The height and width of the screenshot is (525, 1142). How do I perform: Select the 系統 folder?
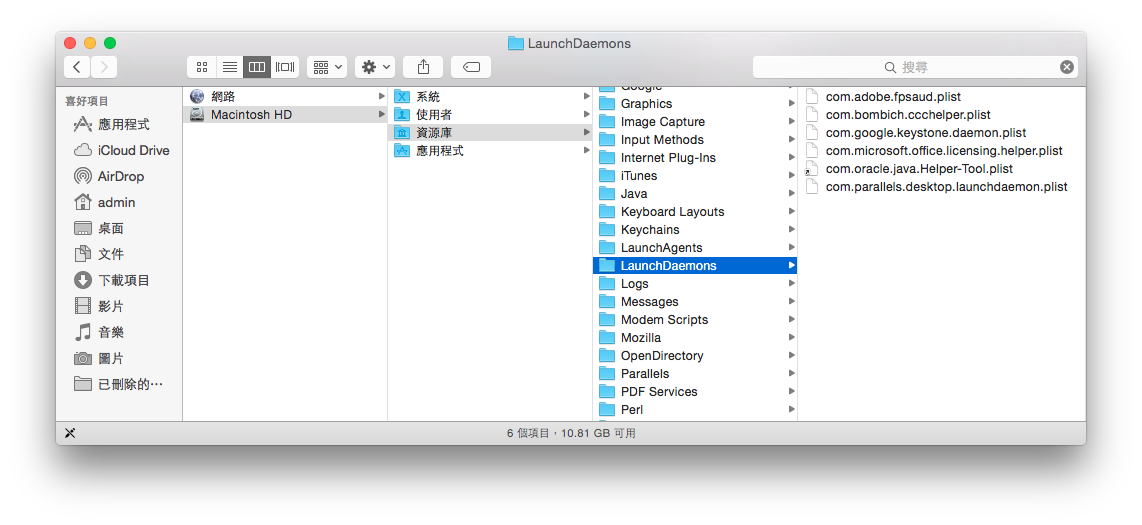tap(490, 96)
